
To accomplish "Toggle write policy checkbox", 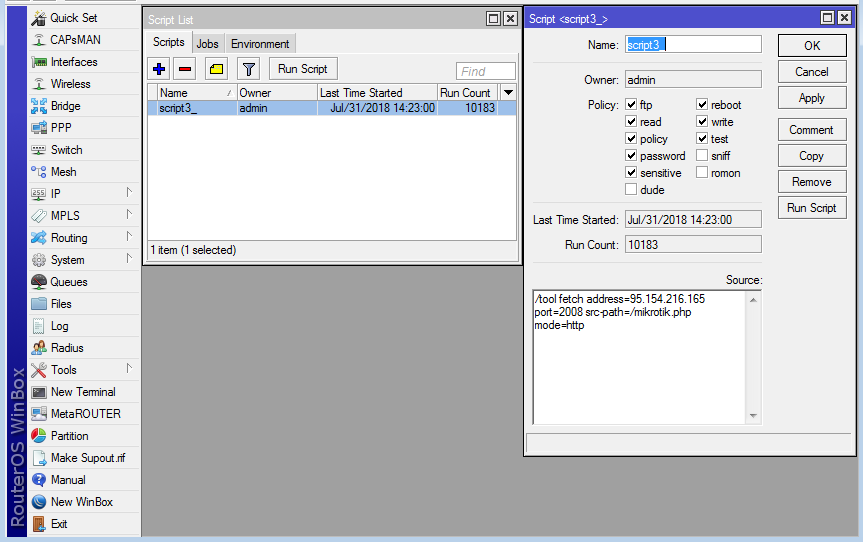I will (702, 122).
